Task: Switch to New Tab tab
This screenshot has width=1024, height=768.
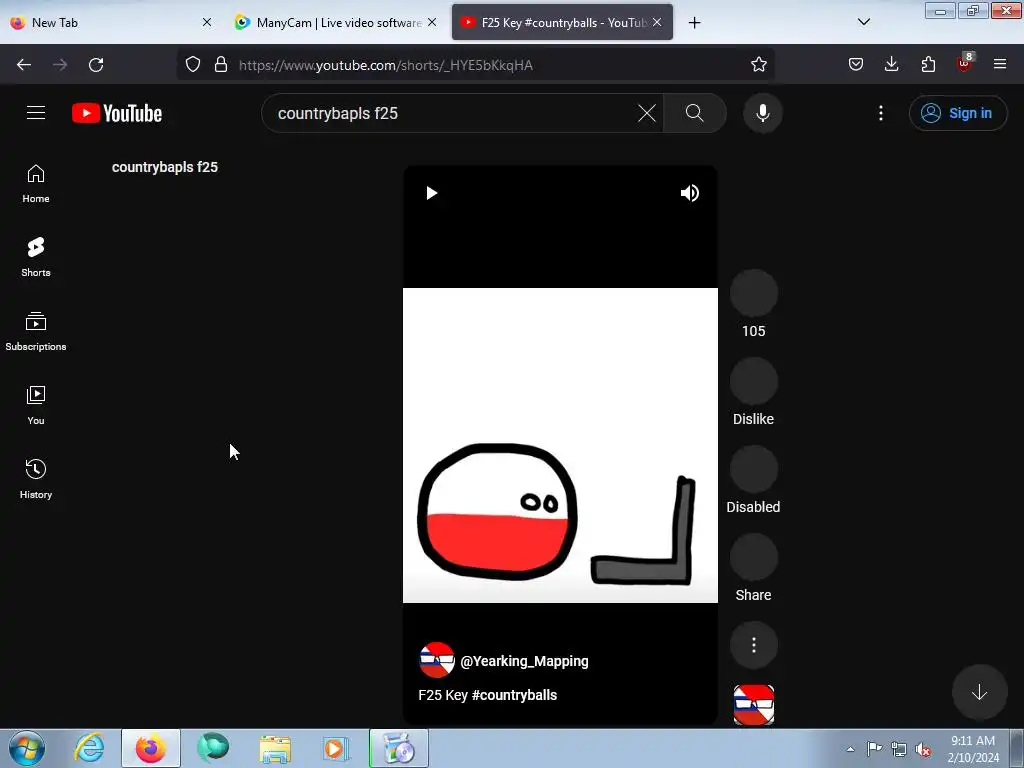Action: 112,22
